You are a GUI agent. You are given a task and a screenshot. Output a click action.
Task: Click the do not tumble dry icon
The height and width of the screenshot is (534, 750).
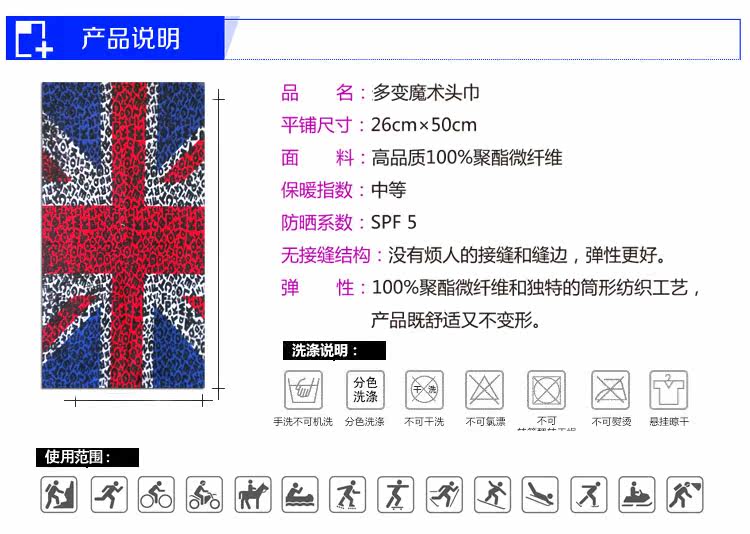click(x=546, y=390)
